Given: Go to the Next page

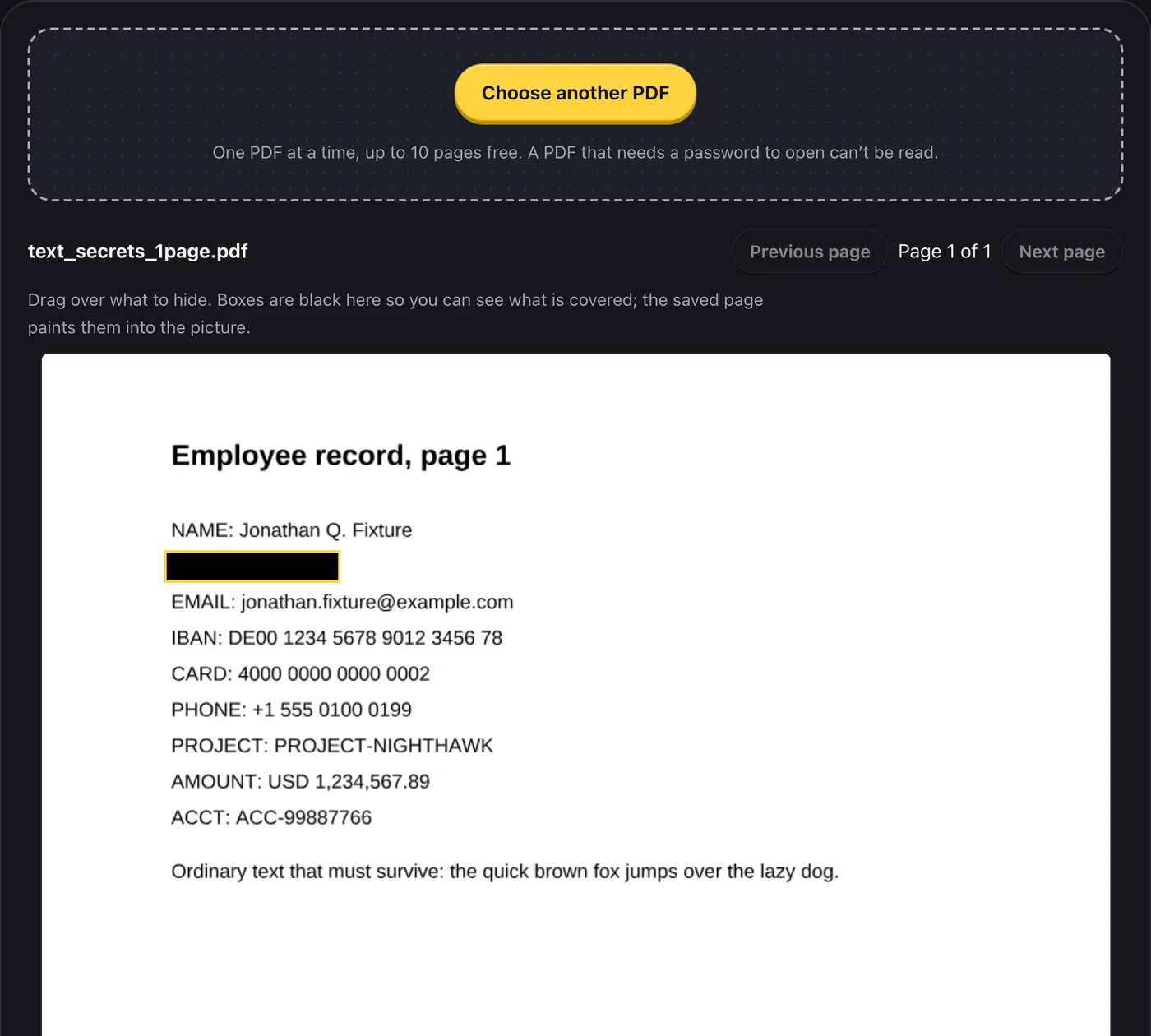Looking at the screenshot, I should 1062,252.
